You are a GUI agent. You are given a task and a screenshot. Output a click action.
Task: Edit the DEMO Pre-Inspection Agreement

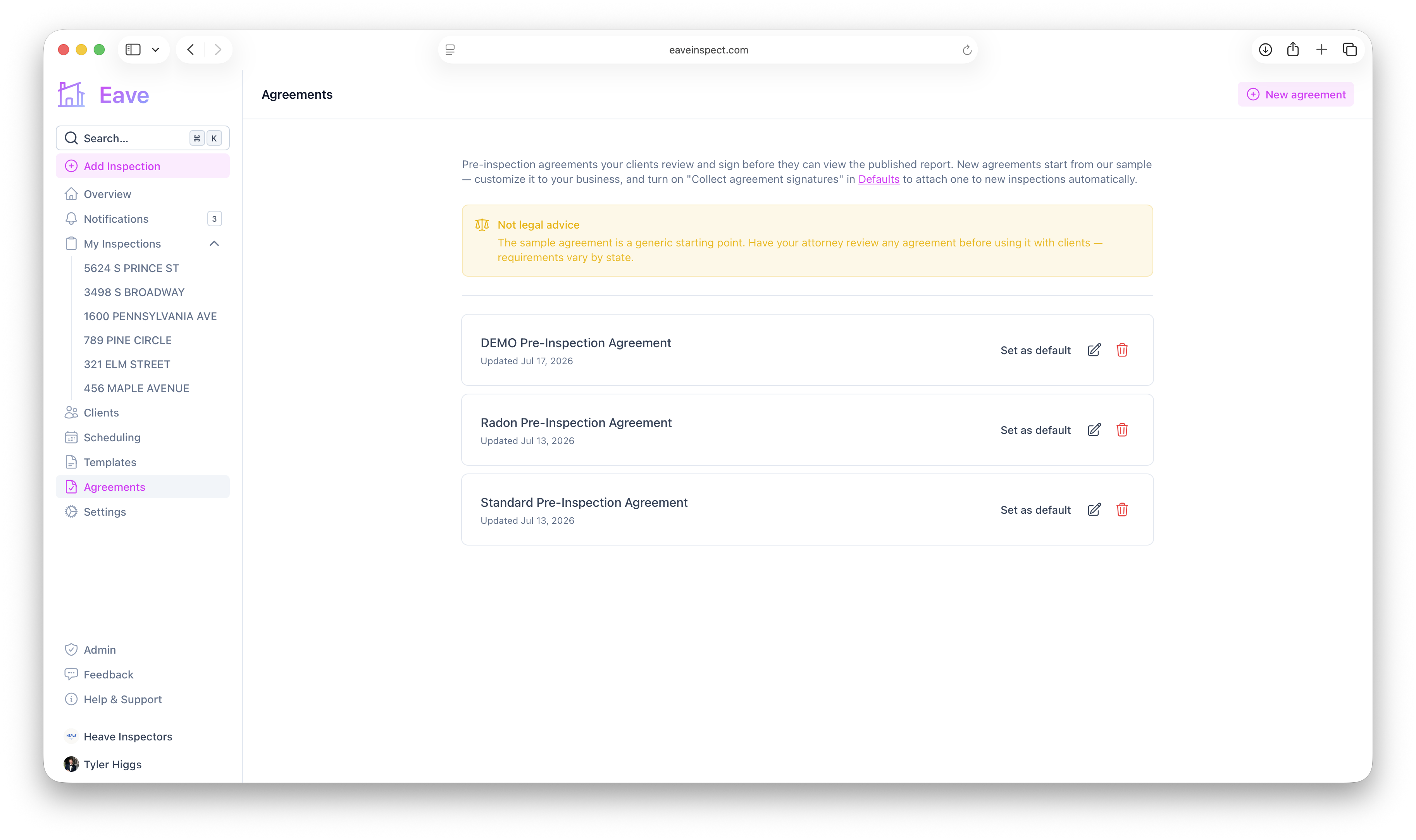pos(1094,350)
